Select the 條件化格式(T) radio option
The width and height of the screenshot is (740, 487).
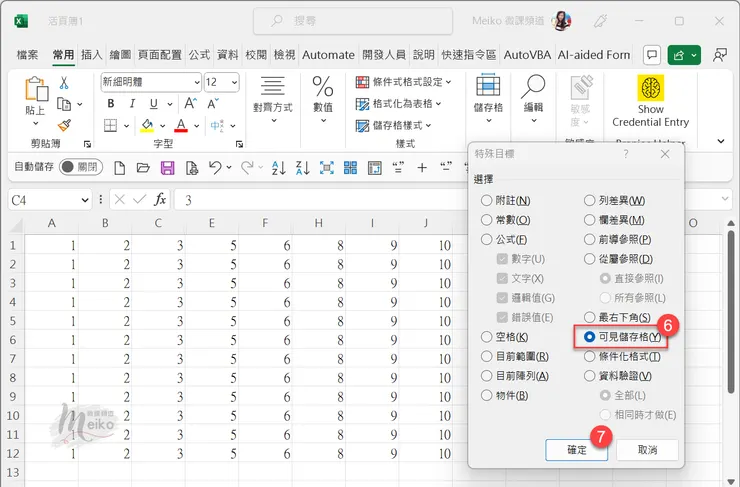click(589, 356)
